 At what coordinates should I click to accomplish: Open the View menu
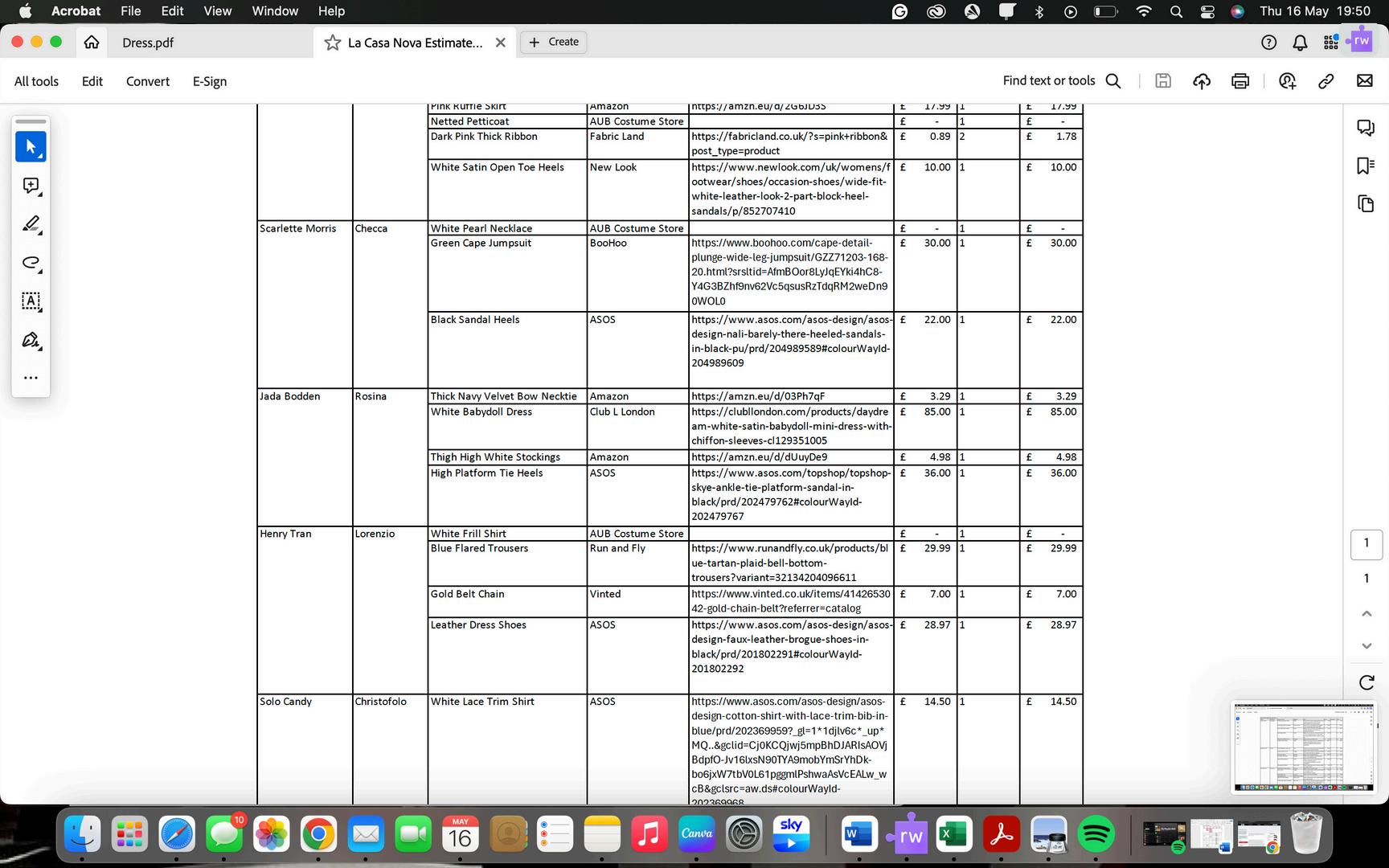click(x=217, y=11)
